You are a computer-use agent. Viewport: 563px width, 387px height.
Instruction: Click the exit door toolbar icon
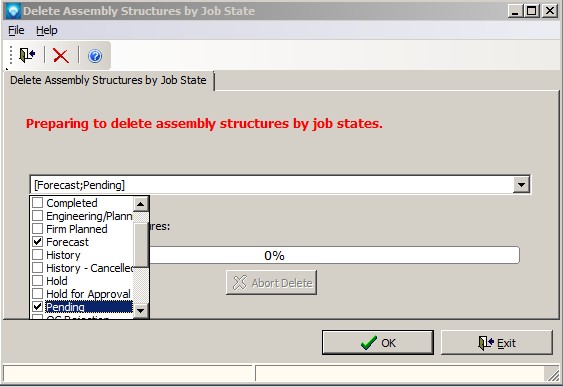click(x=27, y=56)
